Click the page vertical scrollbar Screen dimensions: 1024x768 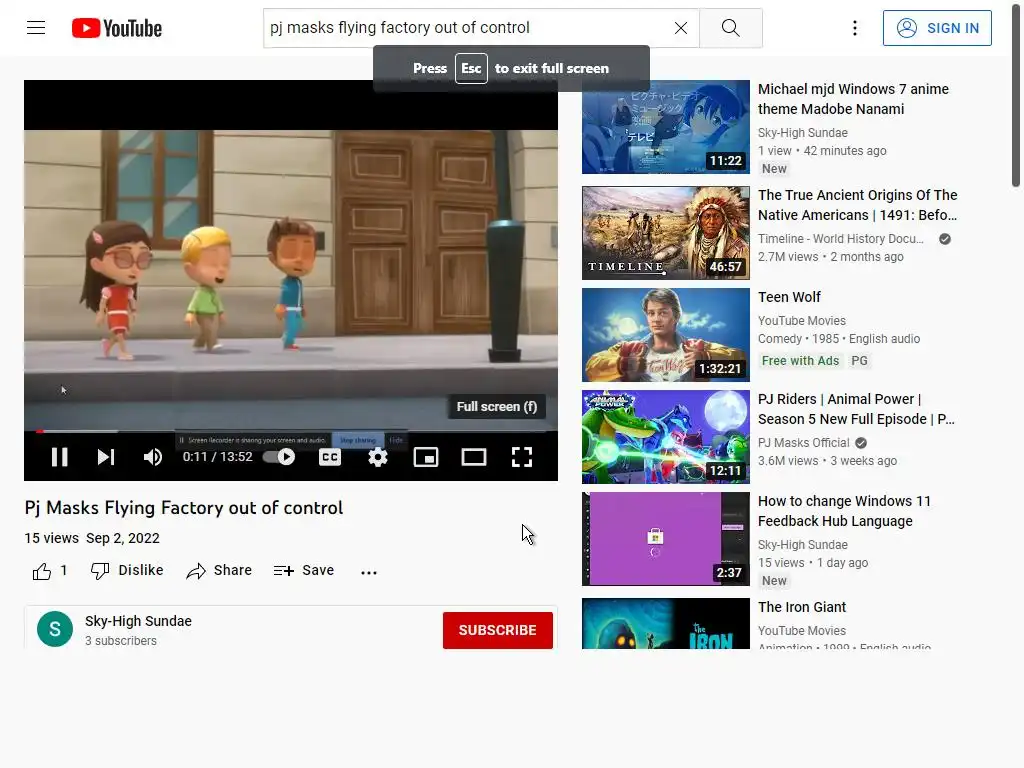[x=1017, y=98]
